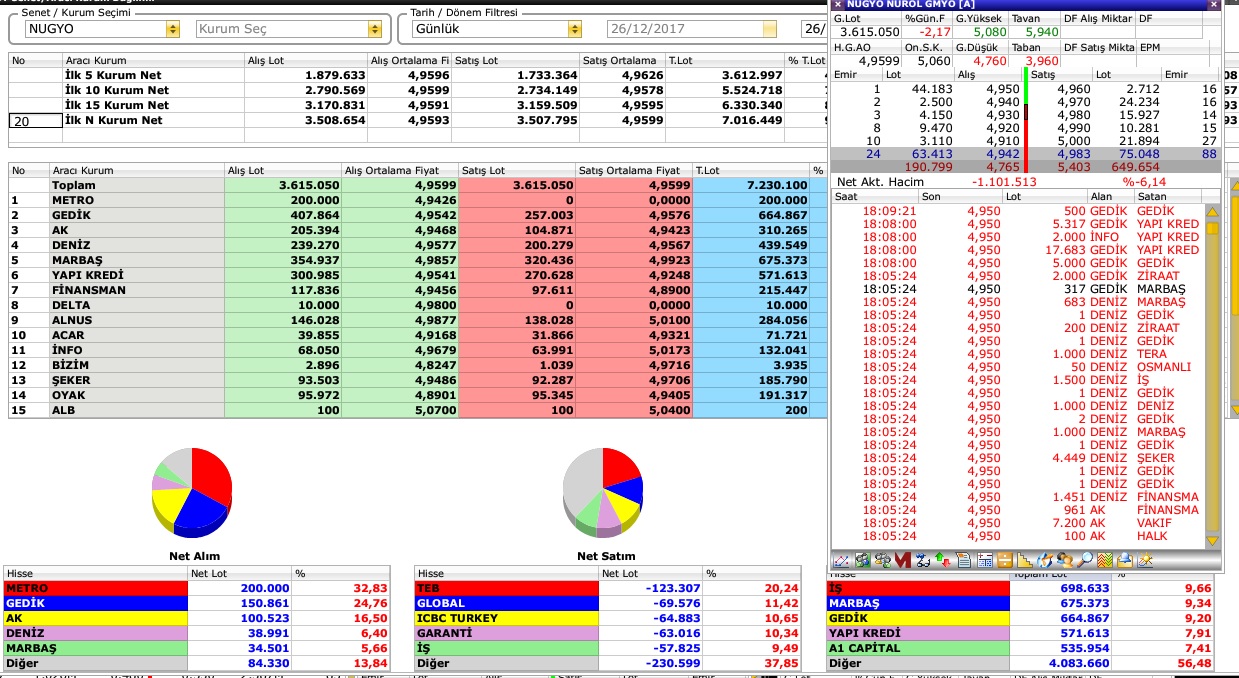Select yellow ICBC TURKEY legend row
Screen dimensions: 1239x678
click(x=607, y=619)
